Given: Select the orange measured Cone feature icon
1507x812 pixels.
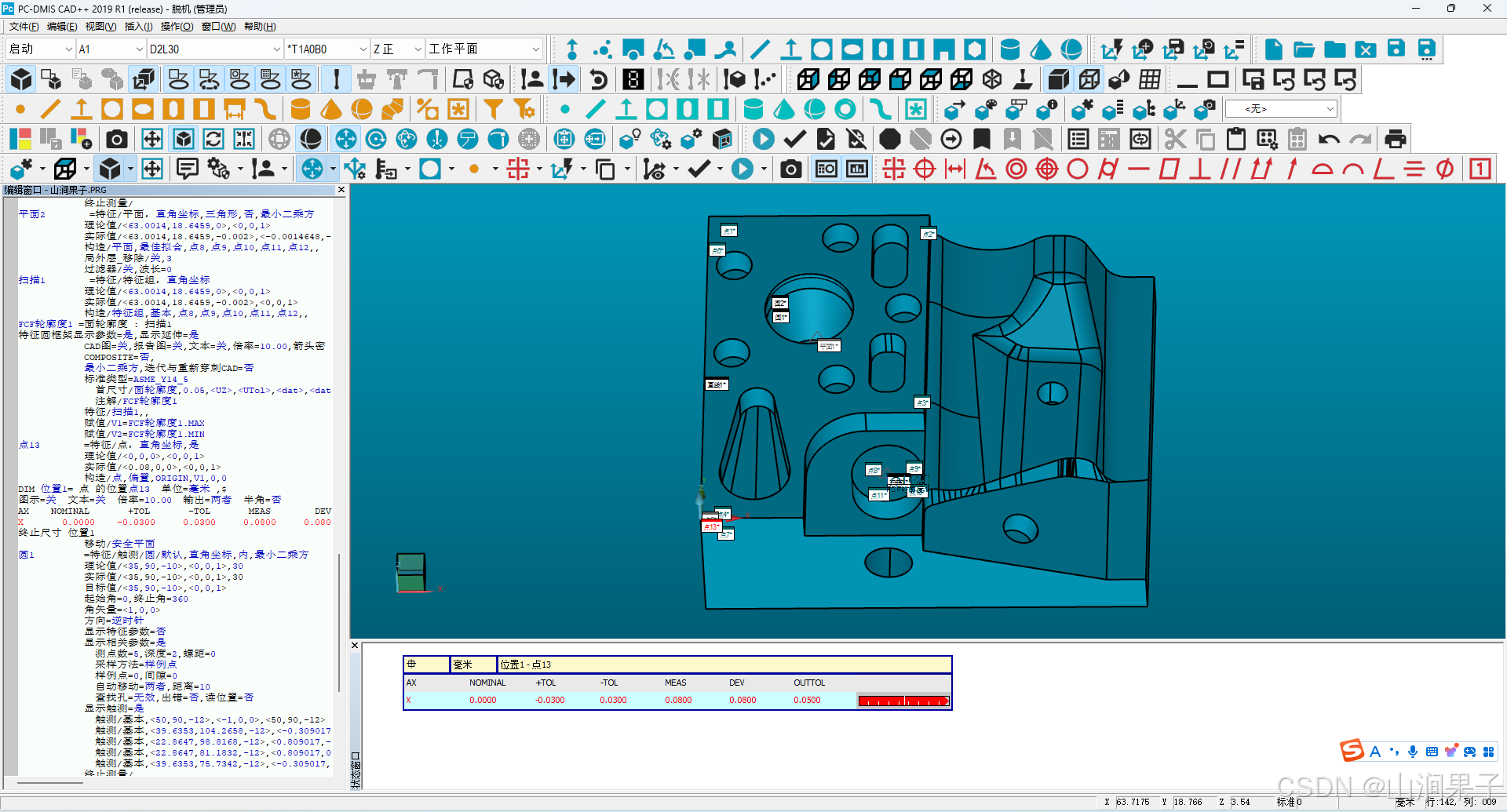Looking at the screenshot, I should click(331, 109).
